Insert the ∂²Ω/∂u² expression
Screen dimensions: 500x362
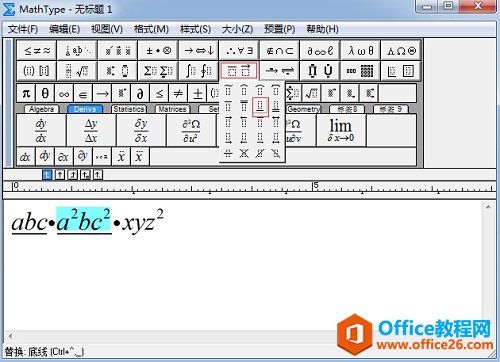coord(191,130)
